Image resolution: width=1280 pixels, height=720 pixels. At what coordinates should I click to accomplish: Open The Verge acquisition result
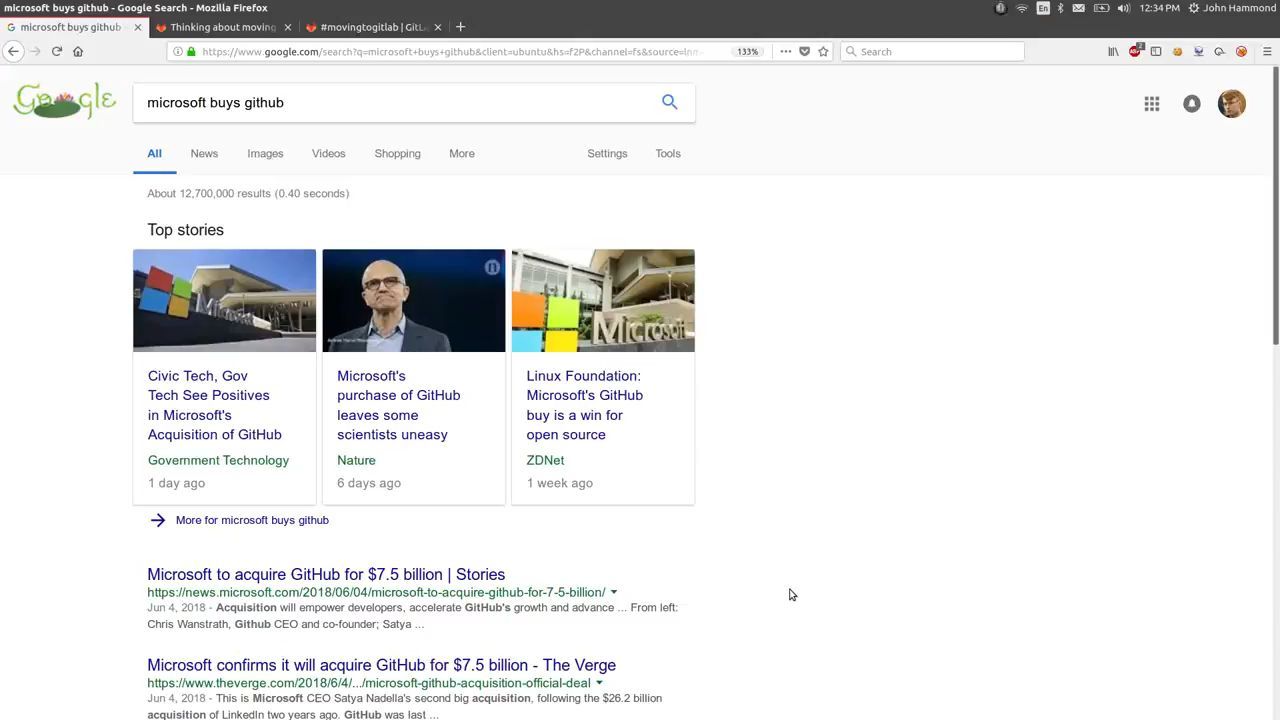click(381, 665)
